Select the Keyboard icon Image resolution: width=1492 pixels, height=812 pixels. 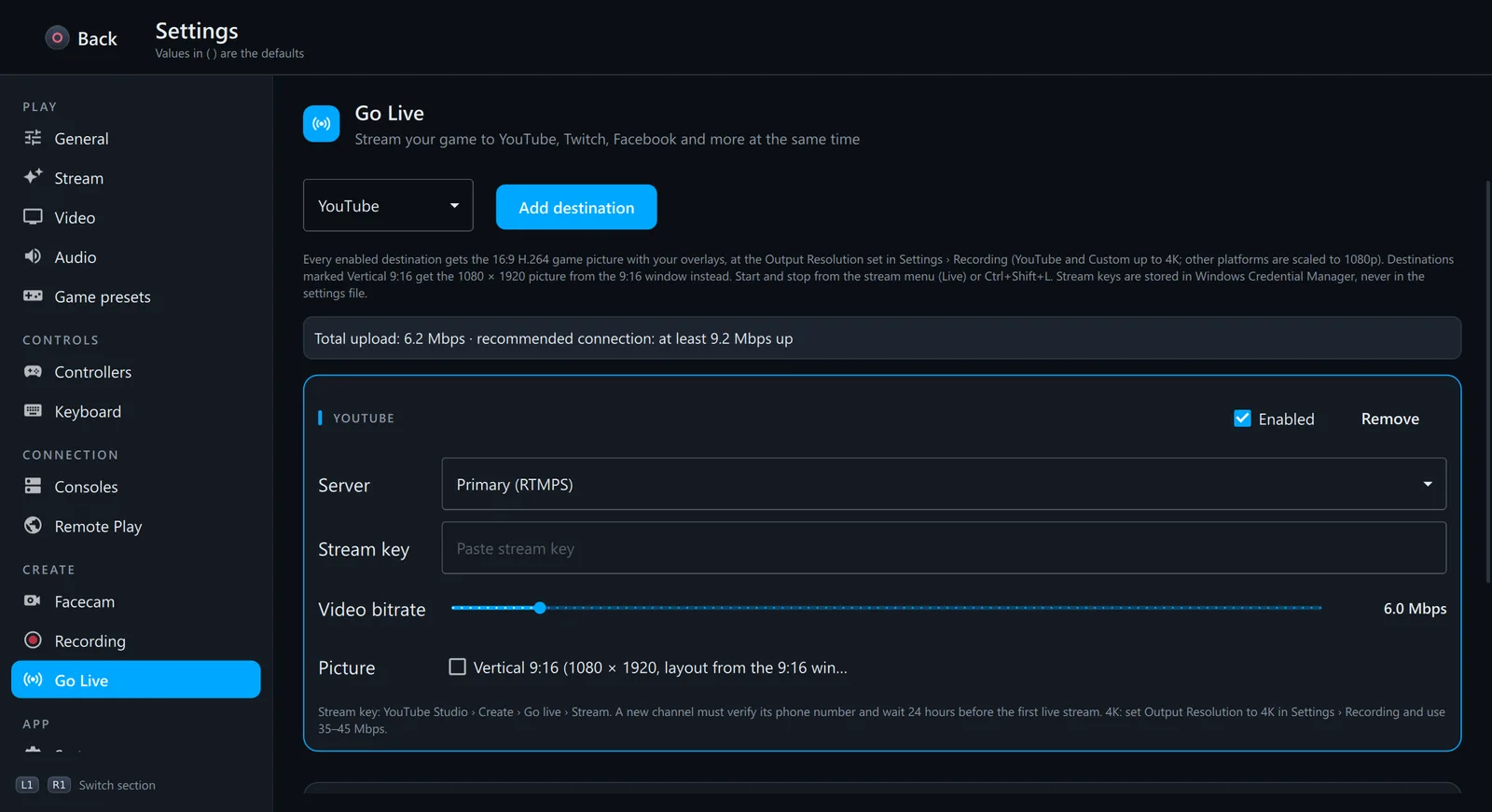pos(33,411)
